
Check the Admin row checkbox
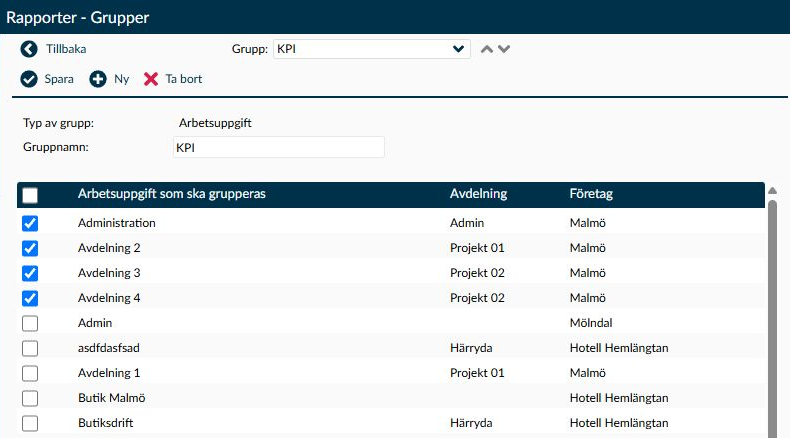coord(30,323)
